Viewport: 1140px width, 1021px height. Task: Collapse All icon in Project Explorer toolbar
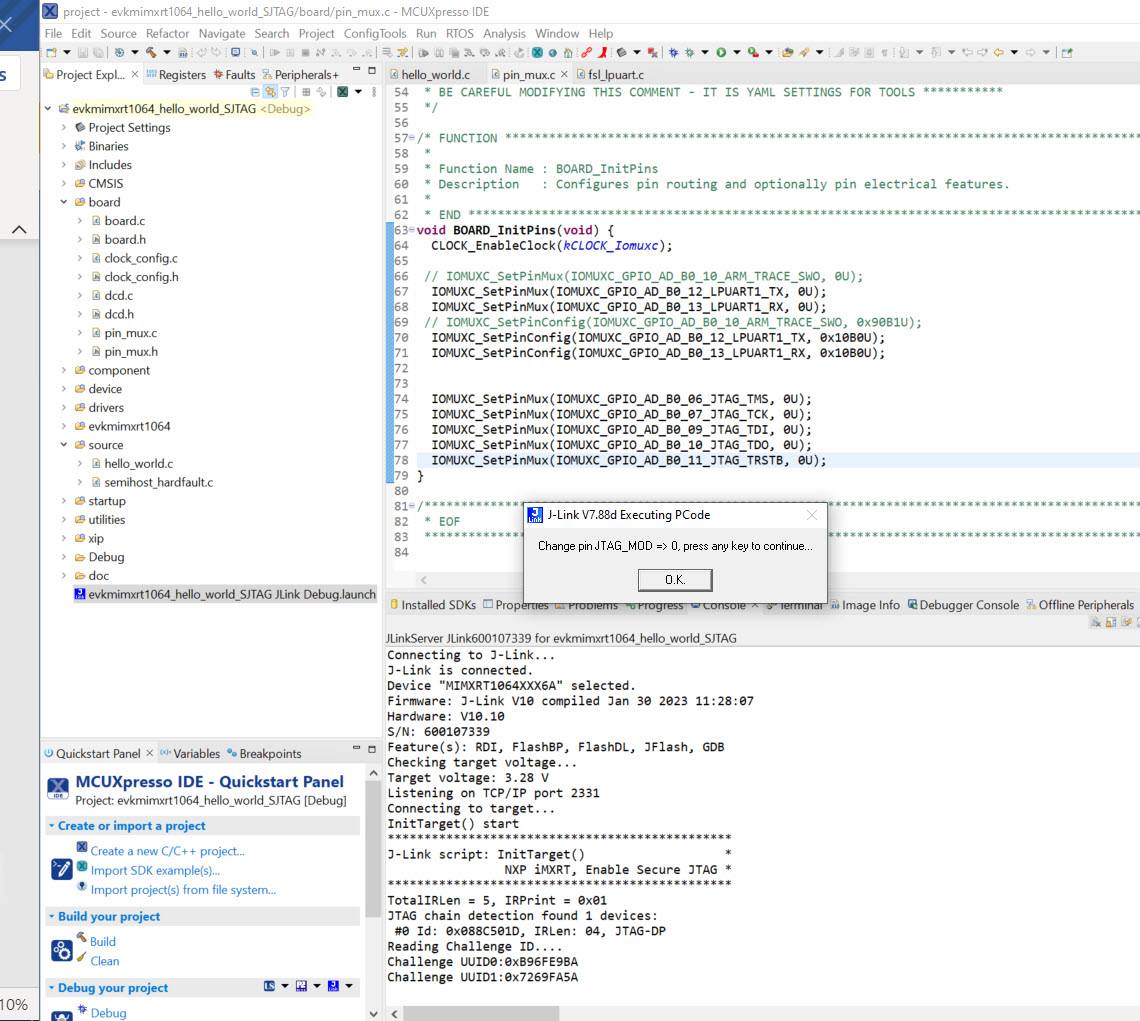click(255, 91)
